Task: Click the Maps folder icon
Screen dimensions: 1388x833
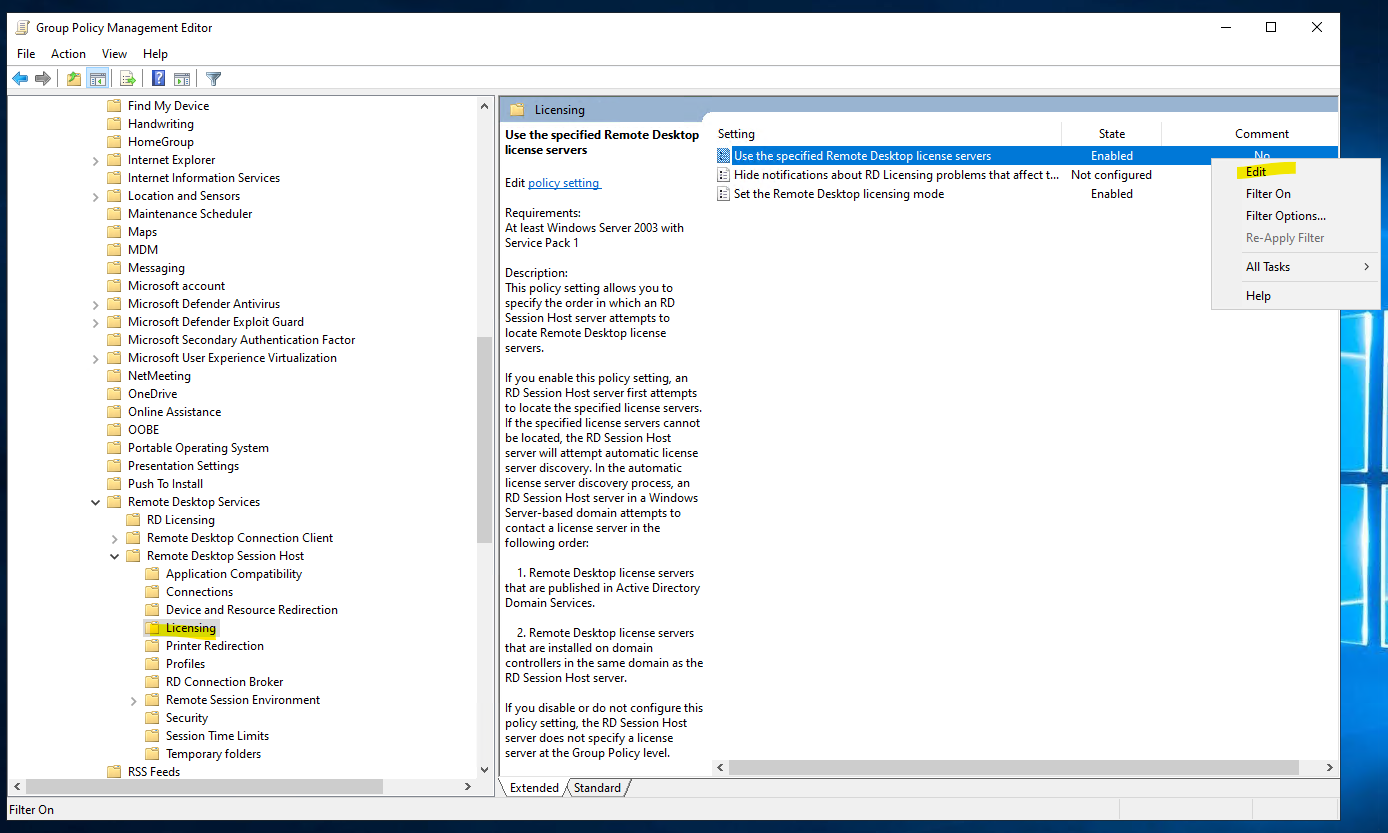Action: click(114, 232)
